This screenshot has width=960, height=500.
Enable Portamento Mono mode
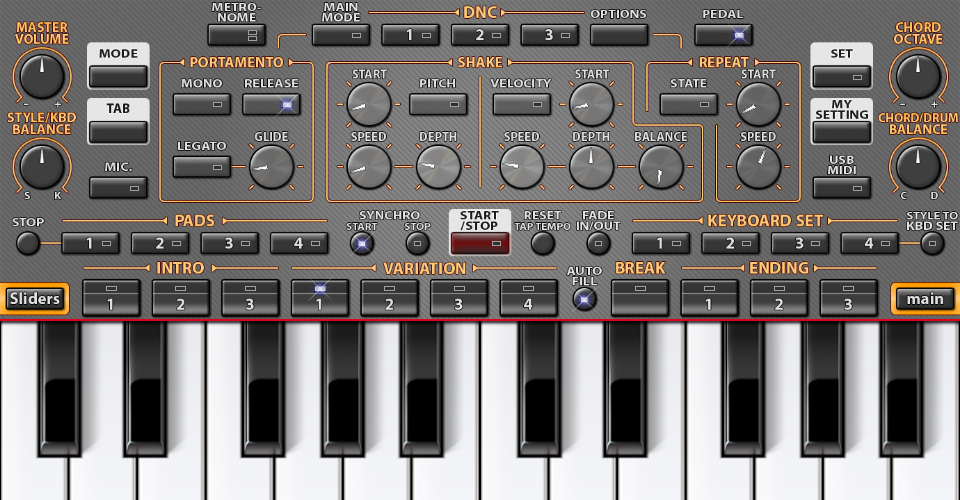(201, 104)
